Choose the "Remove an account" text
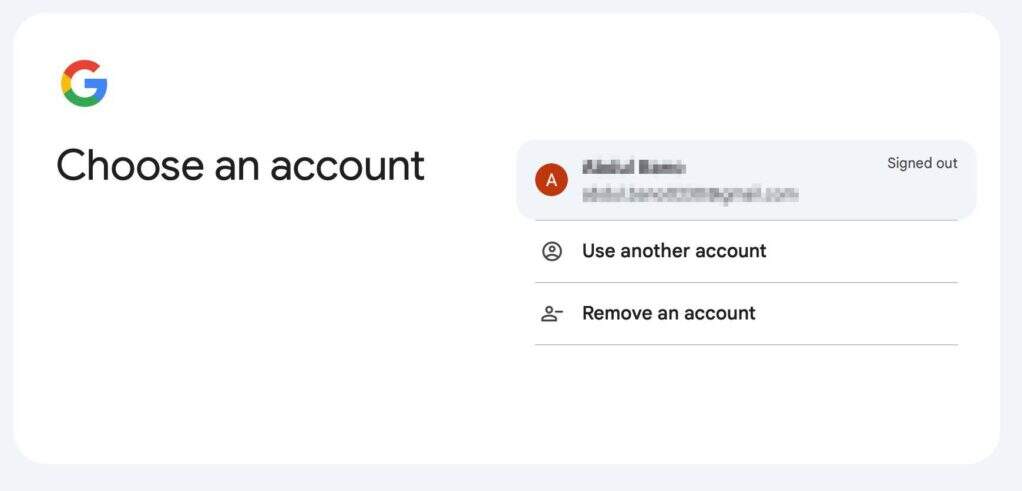The width and height of the screenshot is (1022, 491). click(x=668, y=313)
